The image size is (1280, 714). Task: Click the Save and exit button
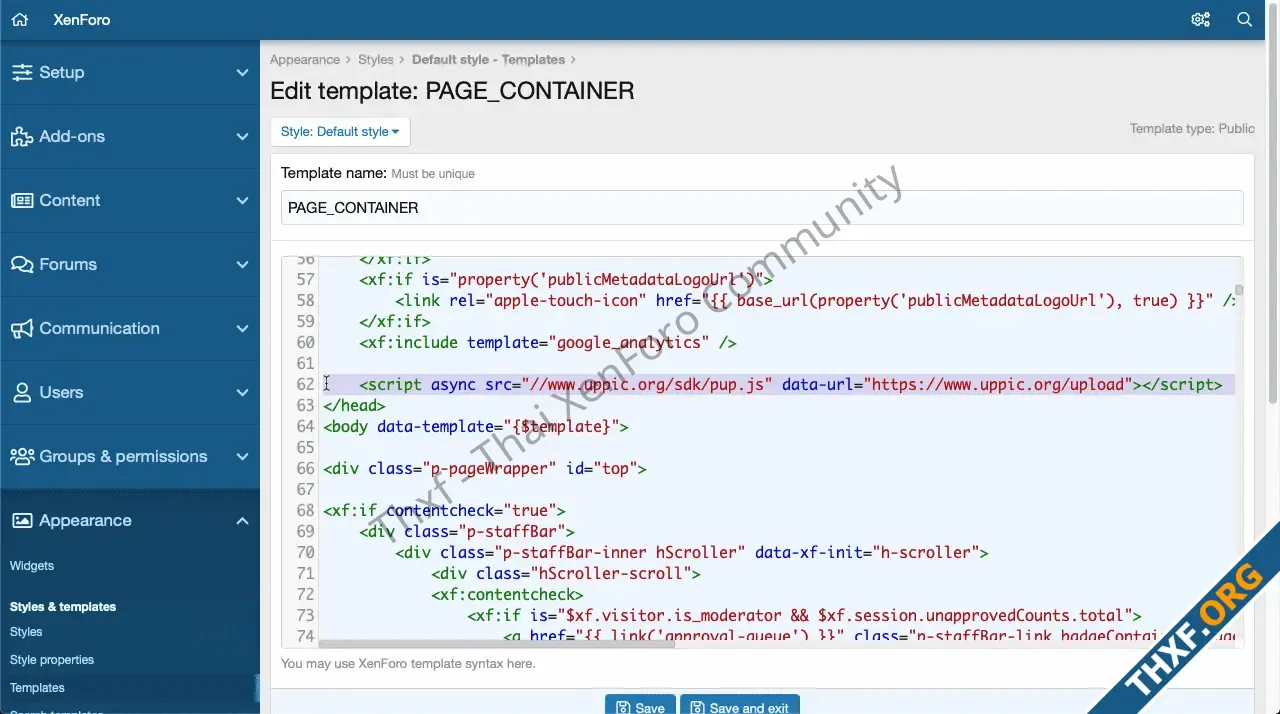(x=739, y=706)
